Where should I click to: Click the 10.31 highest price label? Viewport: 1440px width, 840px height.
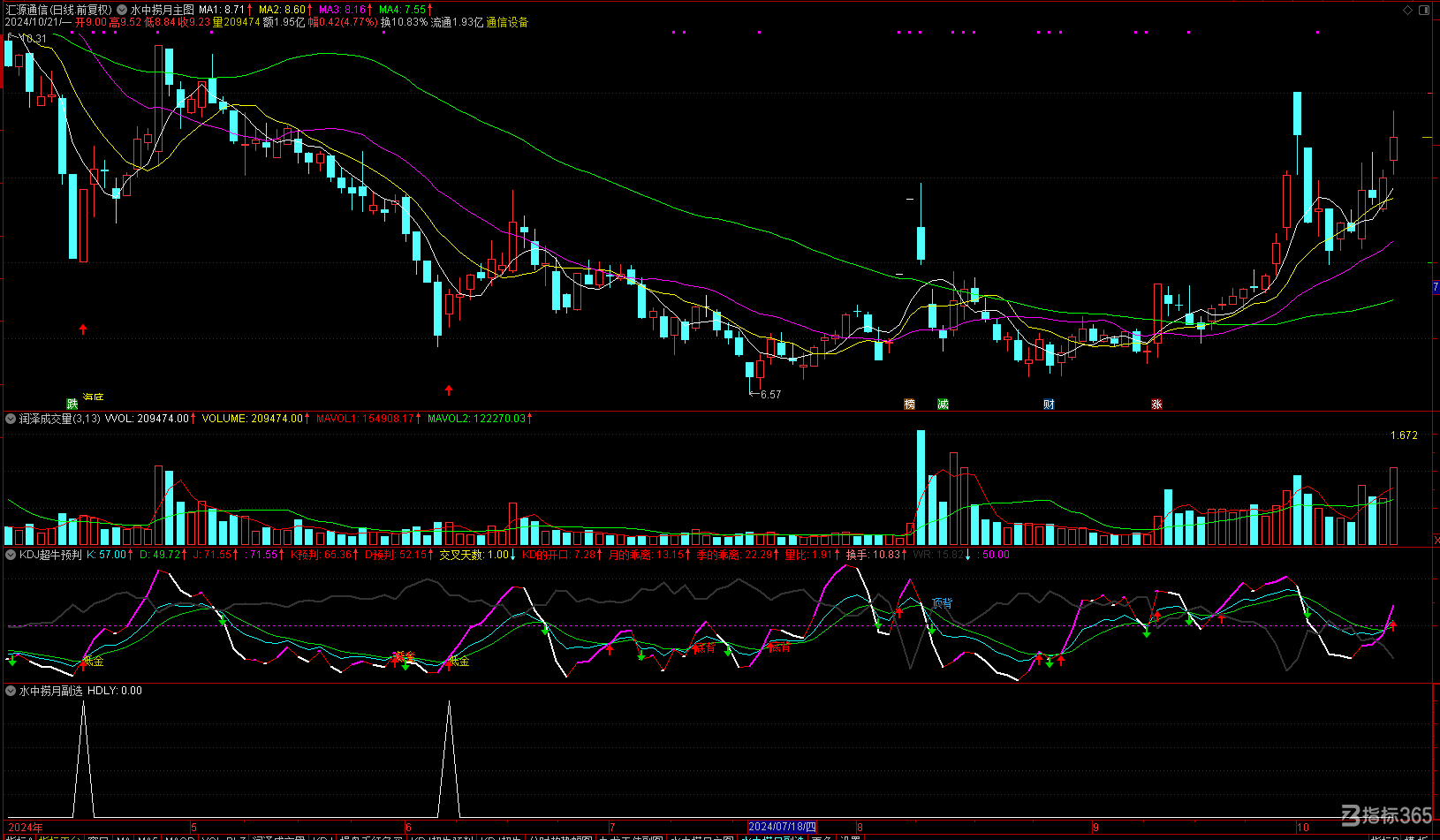34,39
